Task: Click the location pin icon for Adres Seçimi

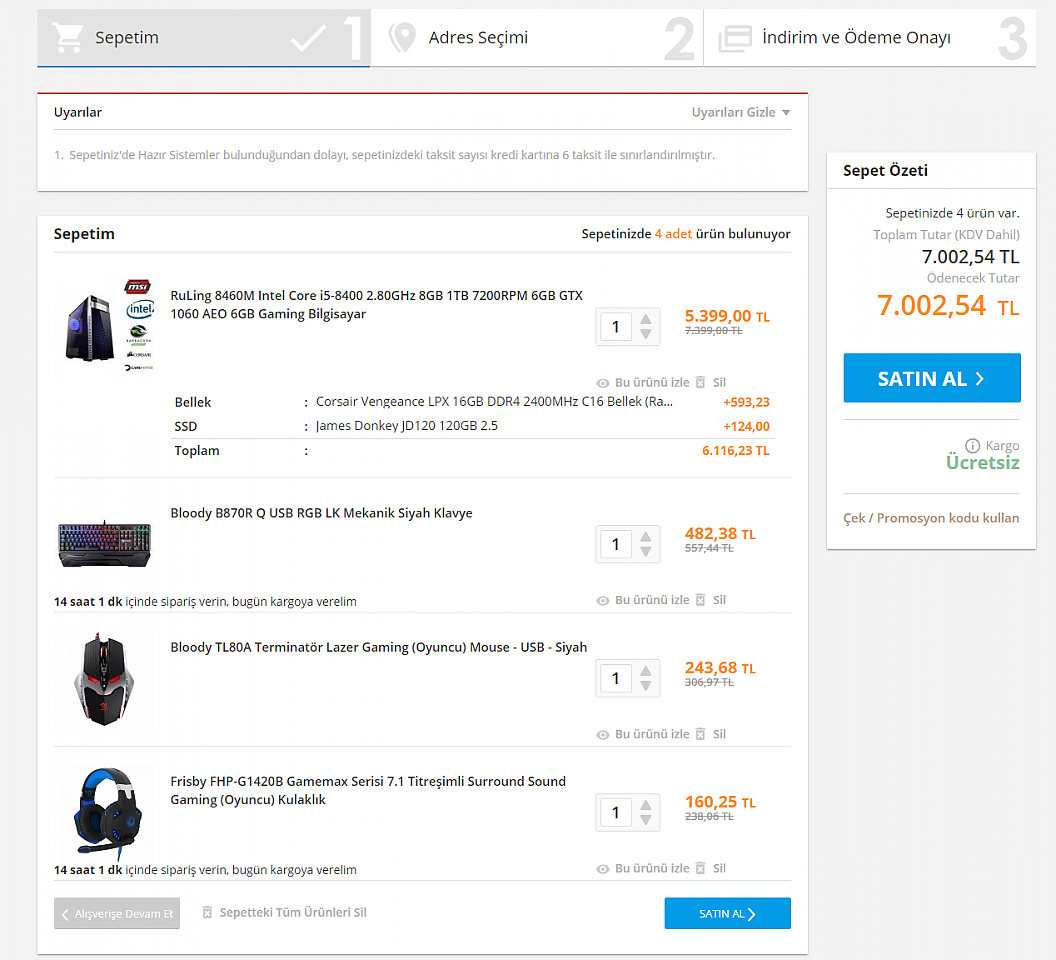Action: click(x=402, y=38)
